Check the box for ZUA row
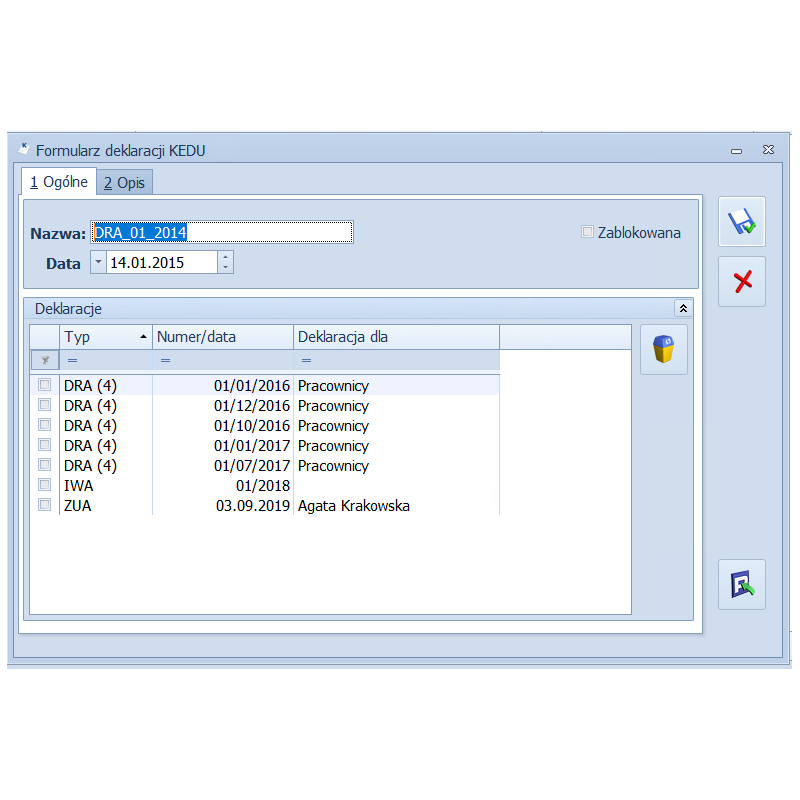Viewport: 800px width, 800px height. [44, 505]
